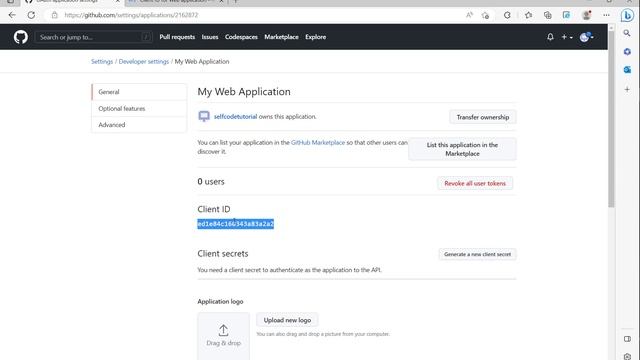
Task: Open the Outlook sidebar icon
Action: (627, 70)
